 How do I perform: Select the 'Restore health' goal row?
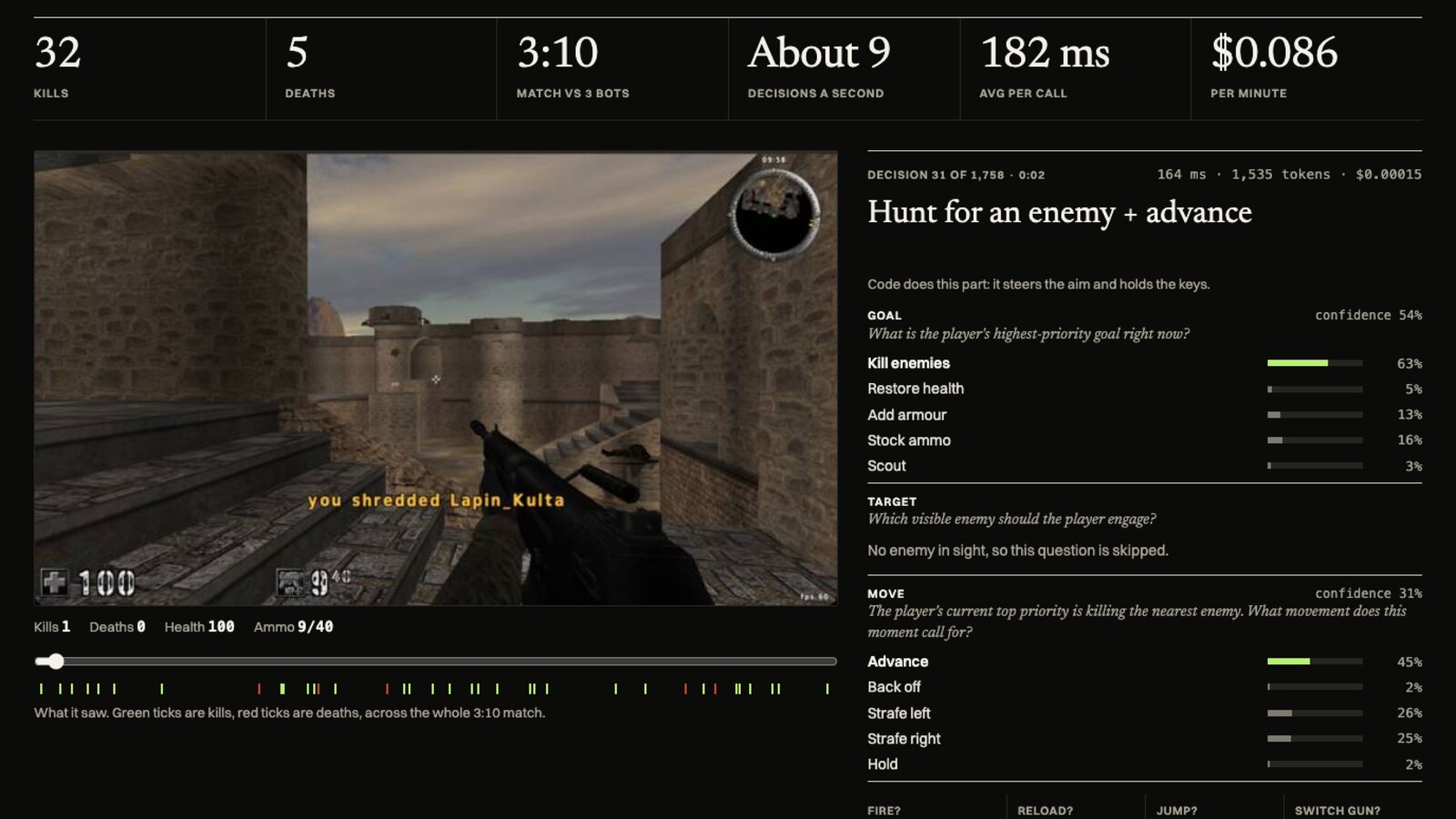point(1144,389)
